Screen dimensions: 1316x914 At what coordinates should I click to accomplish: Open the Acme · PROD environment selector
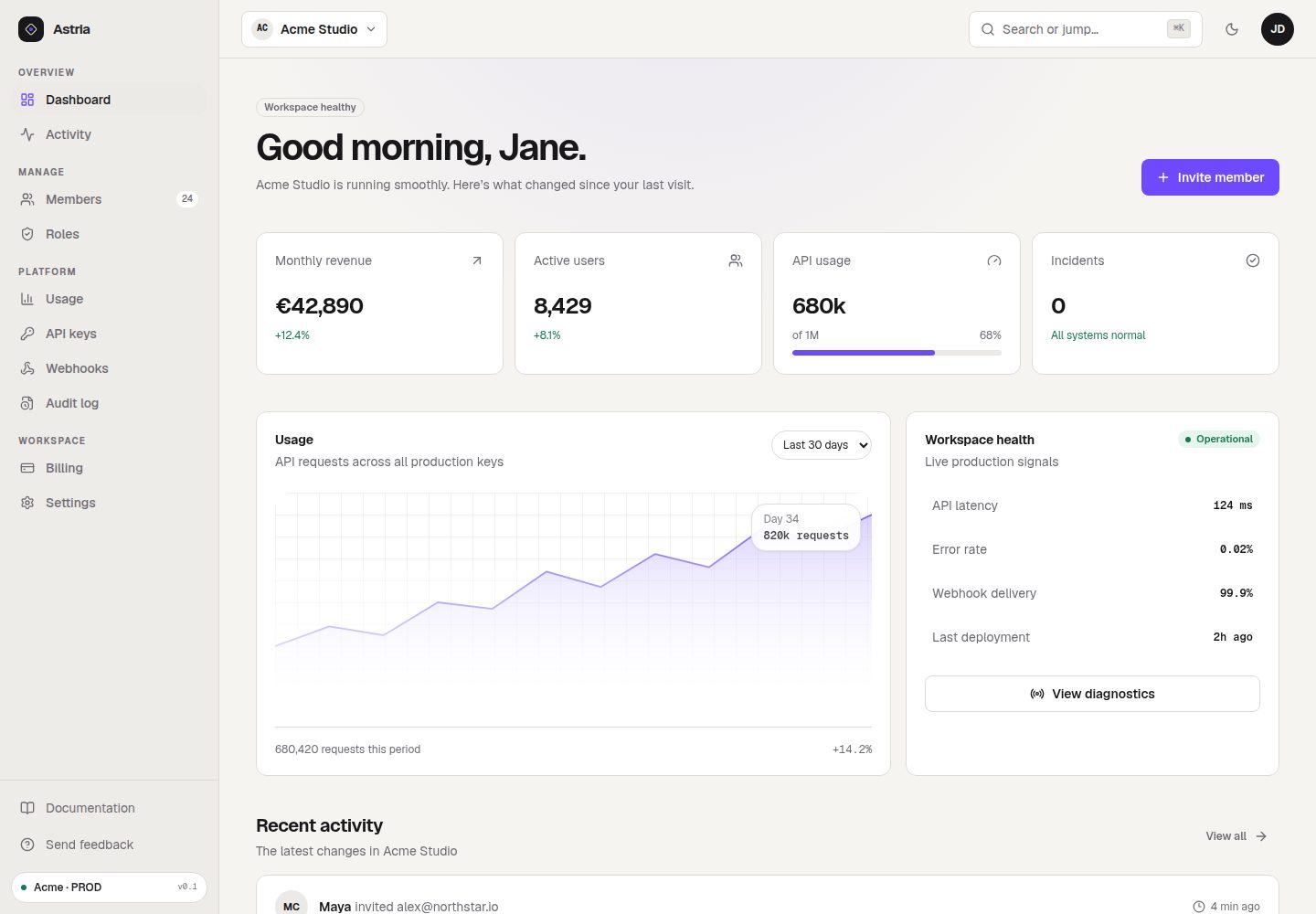click(x=110, y=887)
